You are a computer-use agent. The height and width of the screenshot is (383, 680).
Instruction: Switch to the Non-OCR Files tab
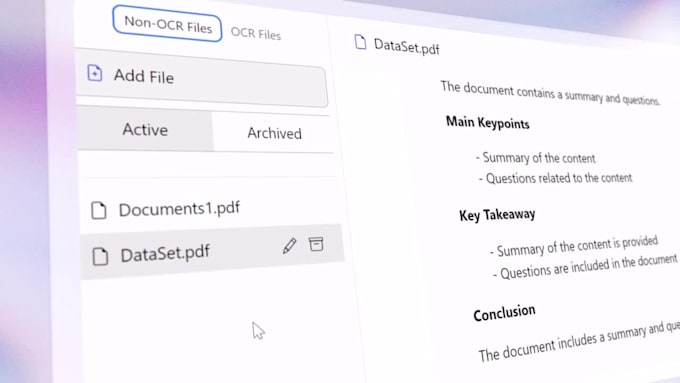tap(167, 24)
